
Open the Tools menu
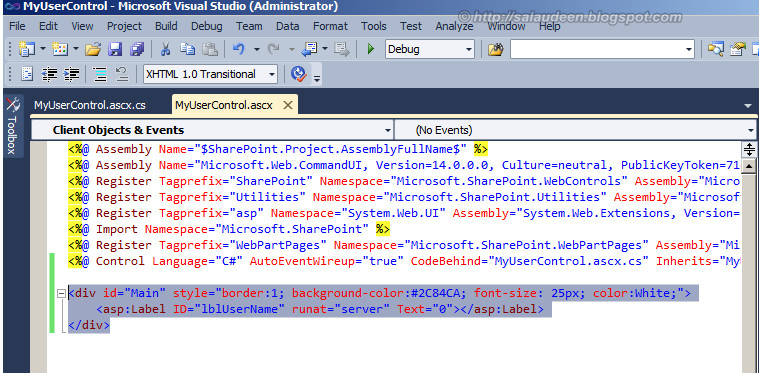tap(374, 26)
